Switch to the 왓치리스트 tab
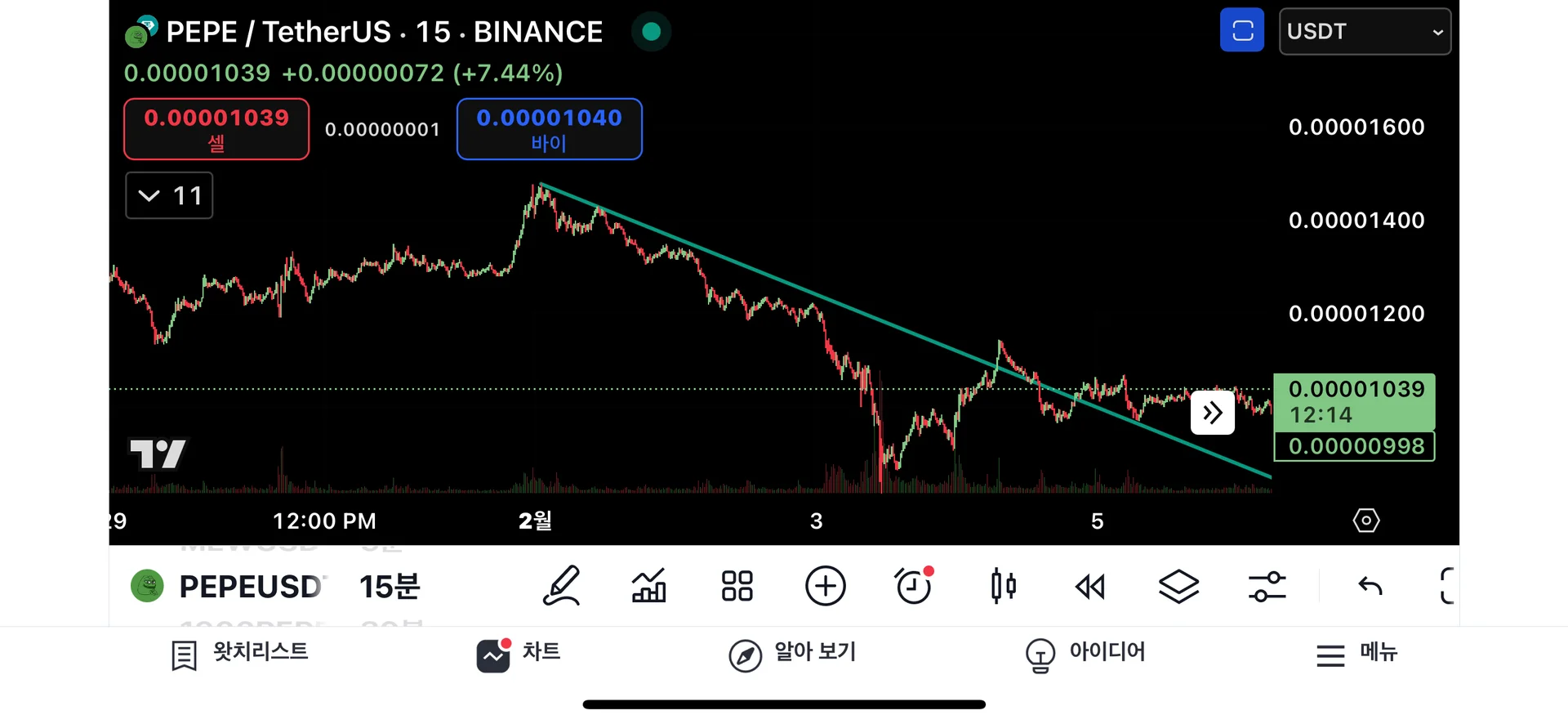Image resolution: width=1568 pixels, height=724 pixels. coord(240,653)
